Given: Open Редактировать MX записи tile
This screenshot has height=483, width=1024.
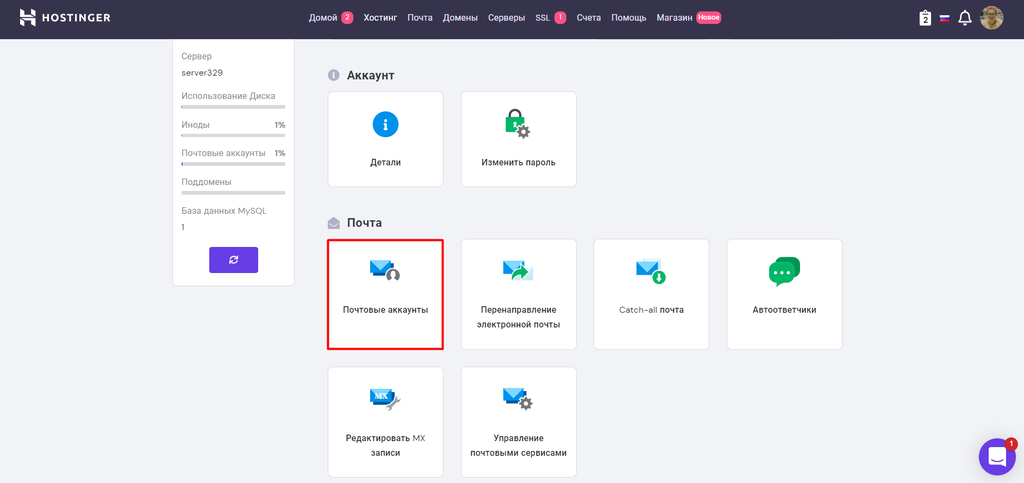Looking at the screenshot, I should pyautogui.click(x=385, y=421).
